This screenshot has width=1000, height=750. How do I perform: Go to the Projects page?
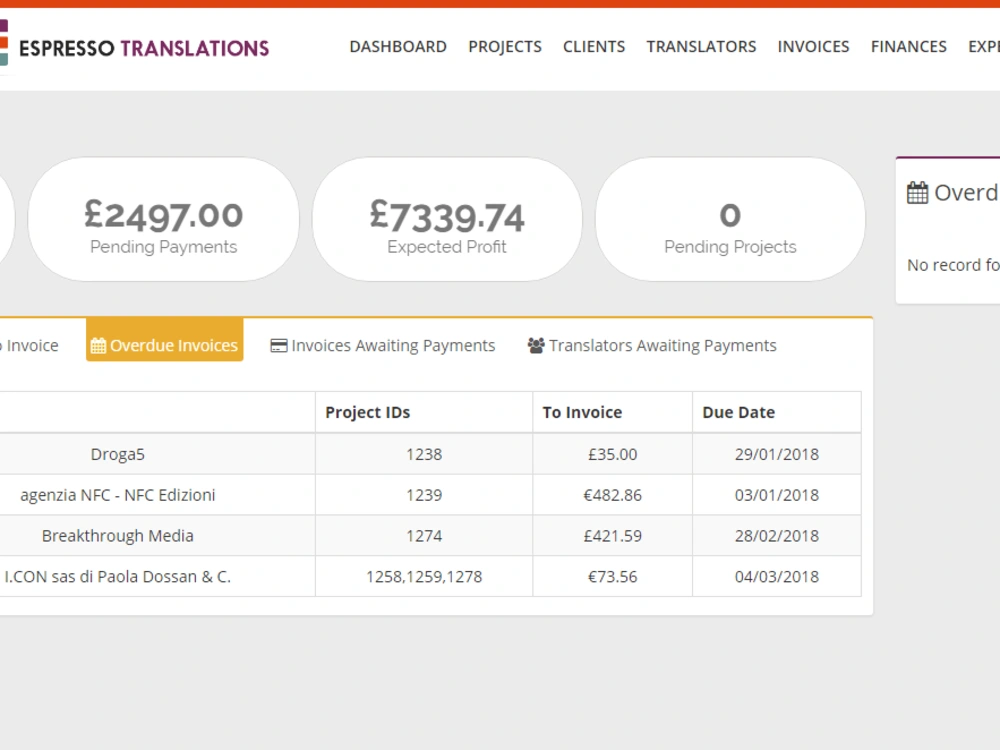pos(504,47)
